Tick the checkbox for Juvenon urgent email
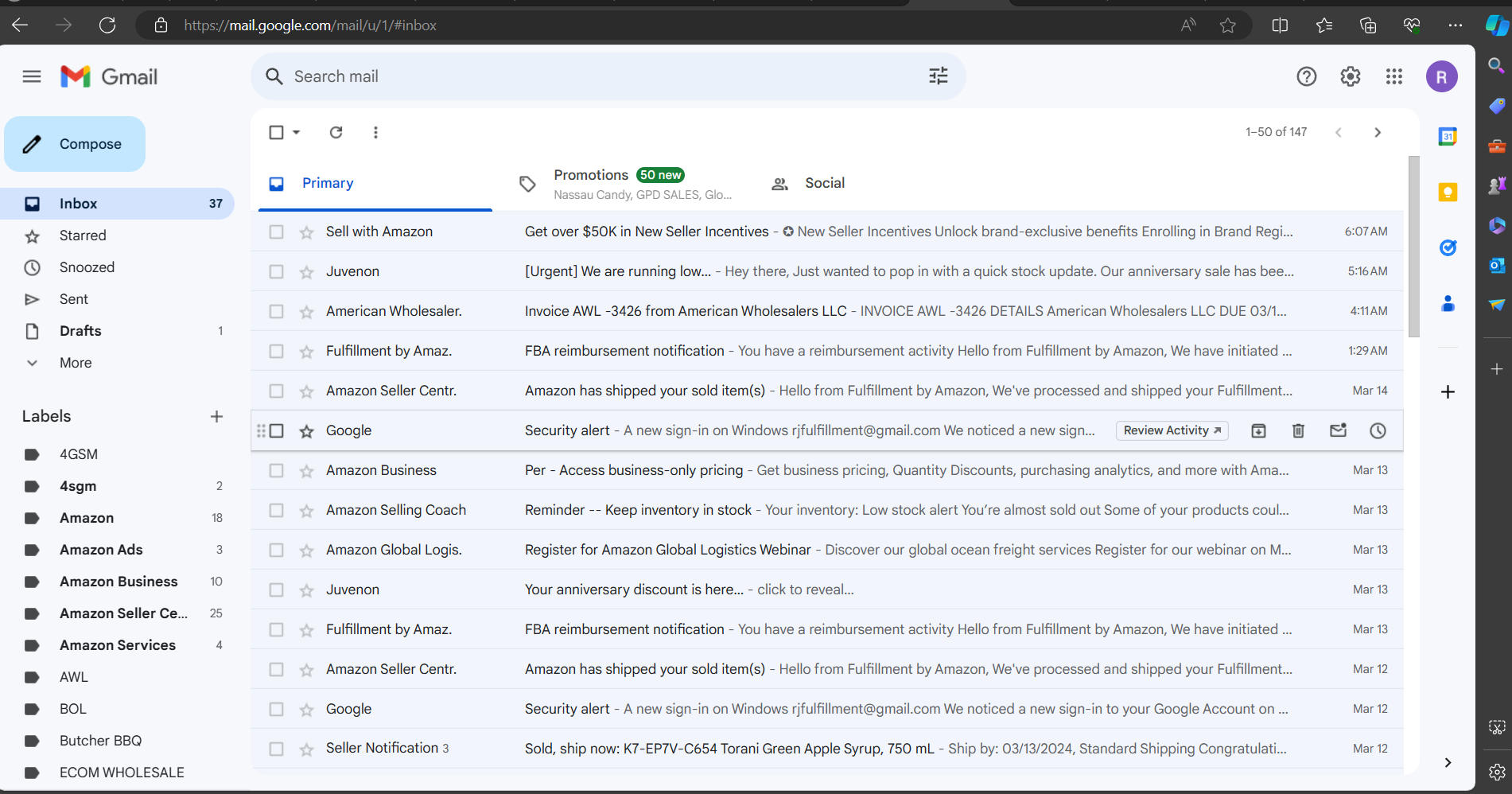Viewport: 1512px width, 794px height. click(276, 271)
